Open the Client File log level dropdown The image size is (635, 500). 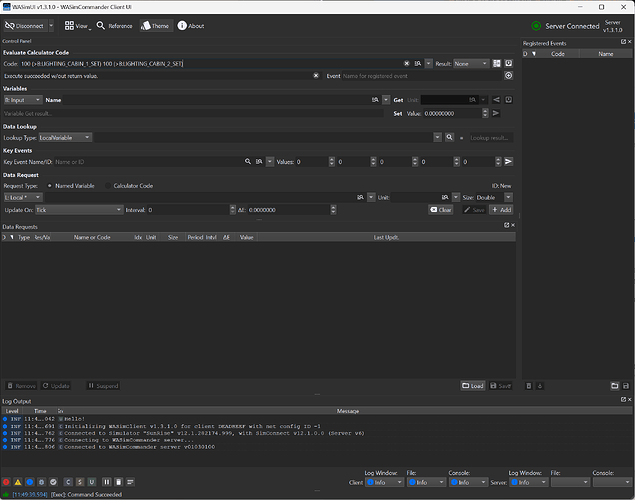(426, 482)
